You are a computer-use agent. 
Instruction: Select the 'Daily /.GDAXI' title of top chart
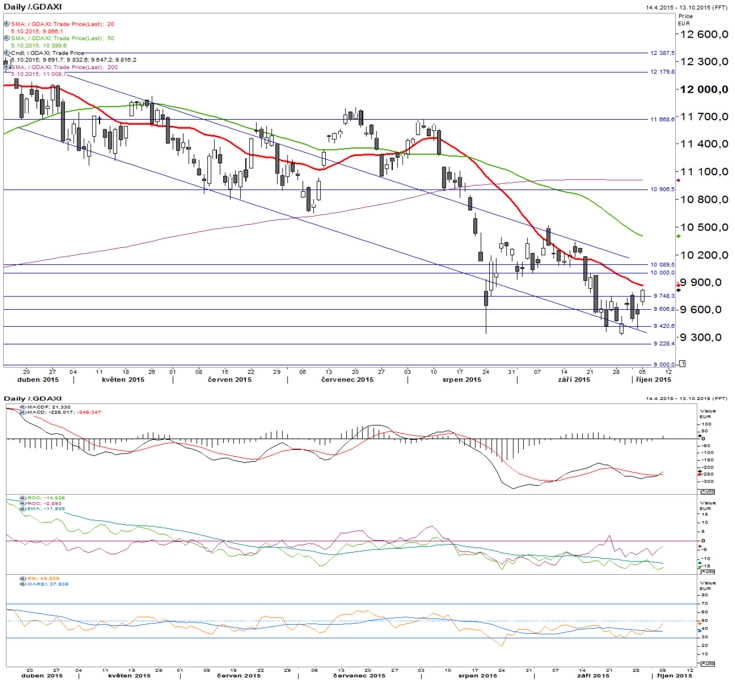pos(32,7)
